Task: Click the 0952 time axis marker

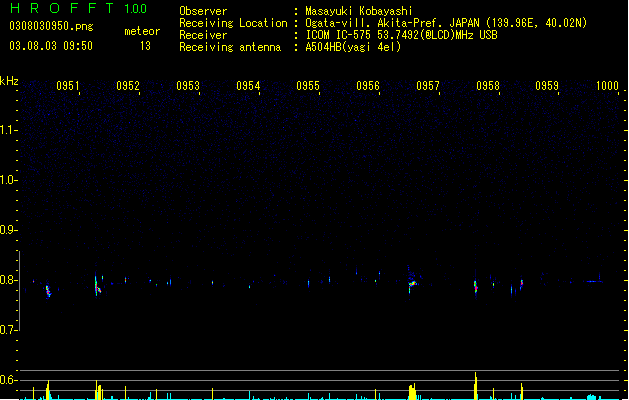Action: (128, 86)
